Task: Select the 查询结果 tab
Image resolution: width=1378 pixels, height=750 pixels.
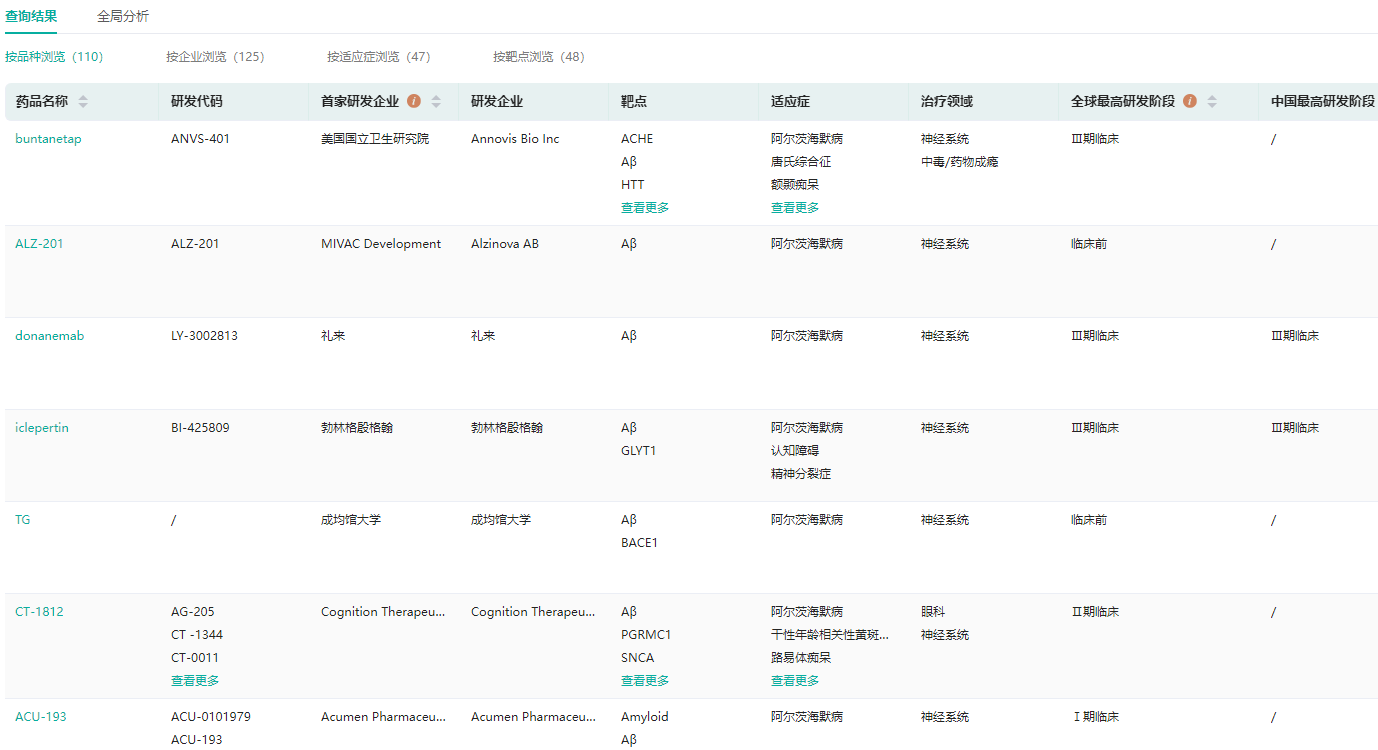Action: click(31, 17)
